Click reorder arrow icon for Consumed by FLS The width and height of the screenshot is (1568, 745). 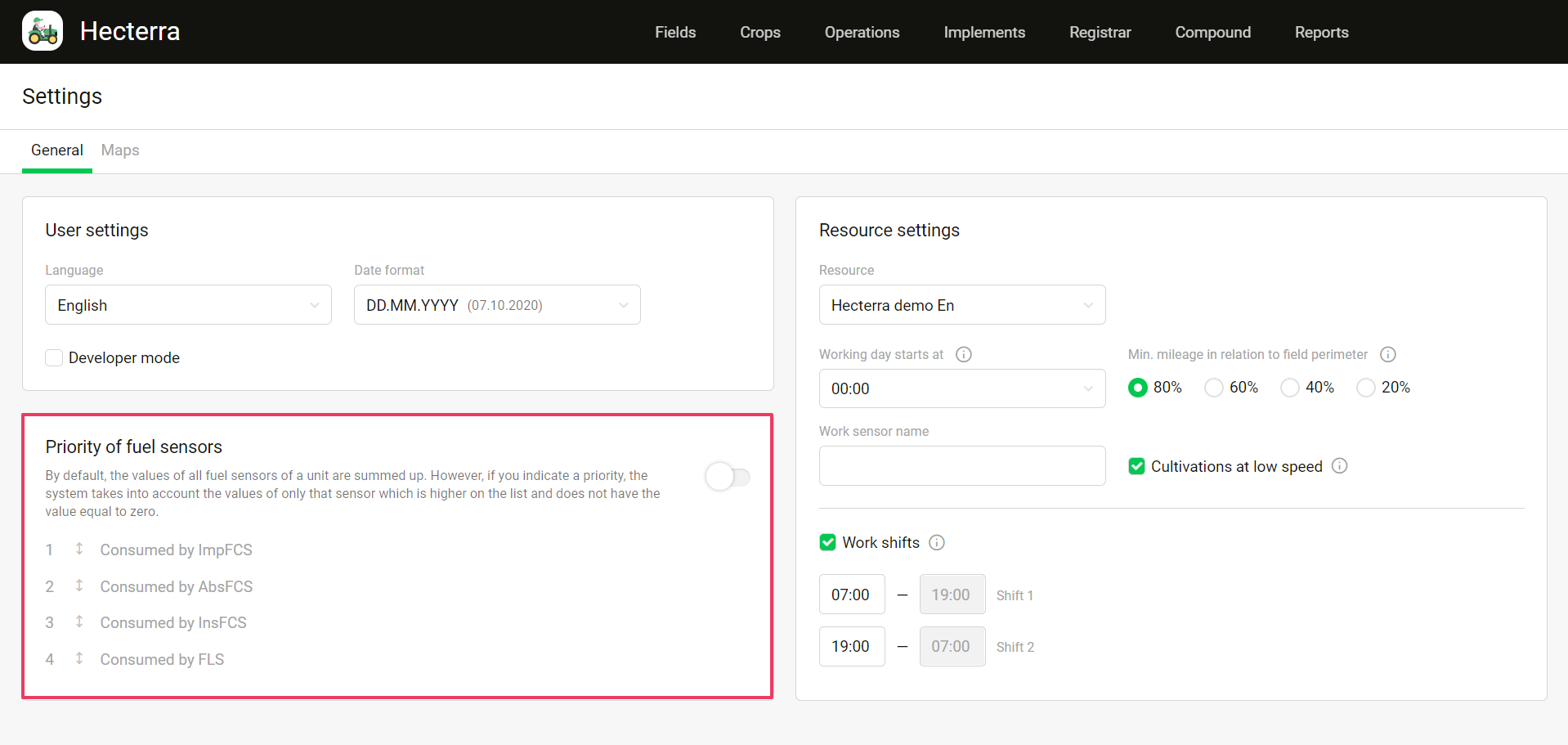pos(79,658)
